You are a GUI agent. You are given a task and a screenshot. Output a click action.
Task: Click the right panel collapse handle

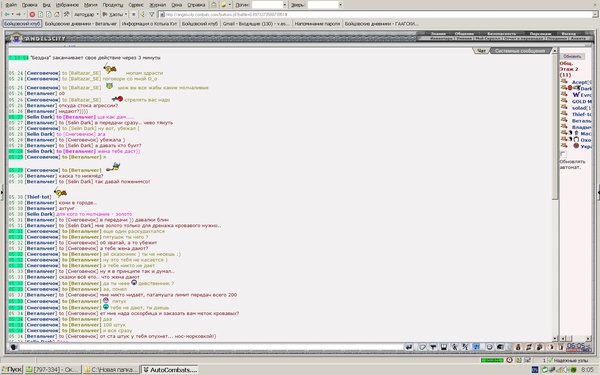(598, 192)
